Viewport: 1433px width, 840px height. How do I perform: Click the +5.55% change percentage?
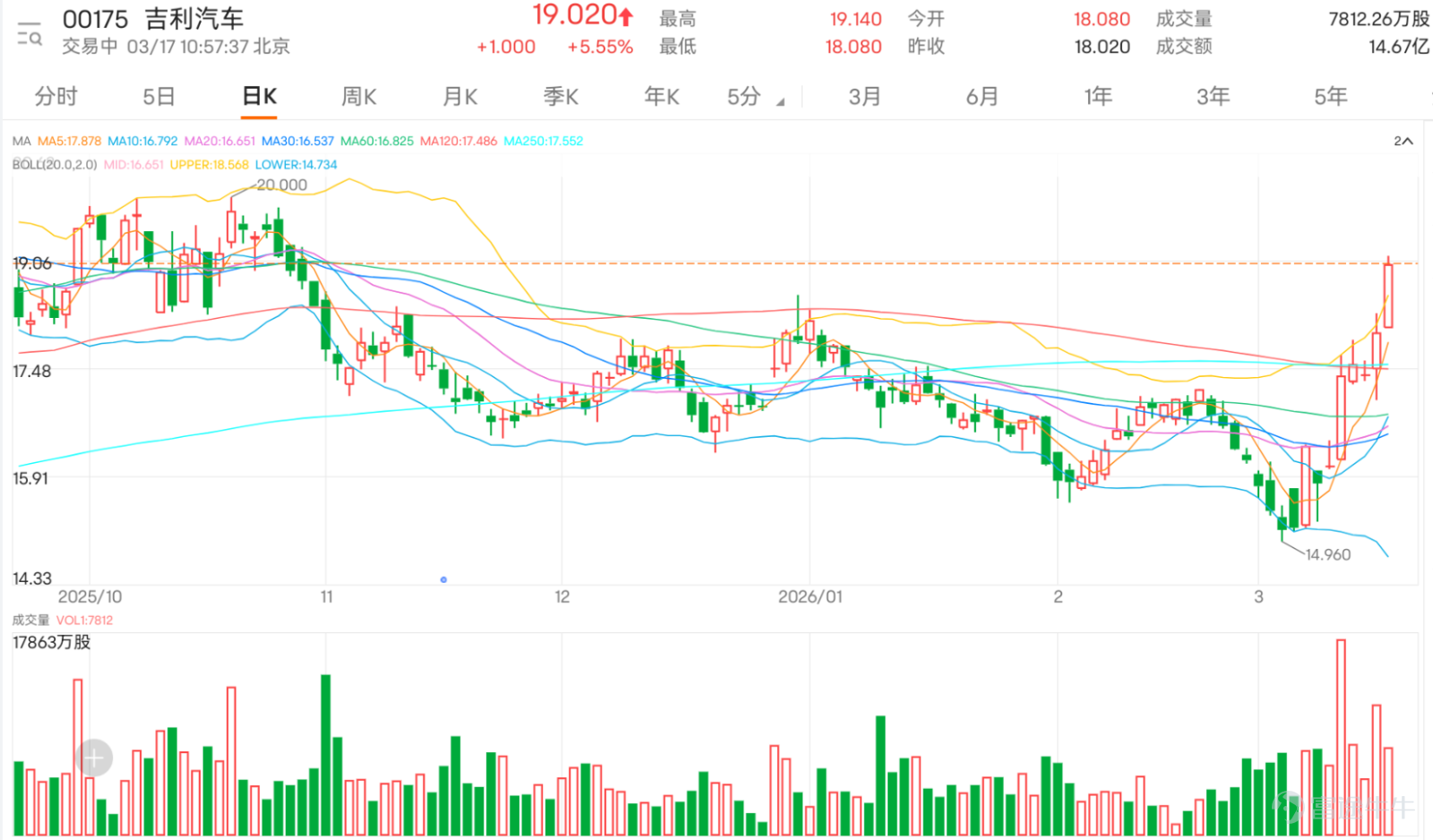600,47
